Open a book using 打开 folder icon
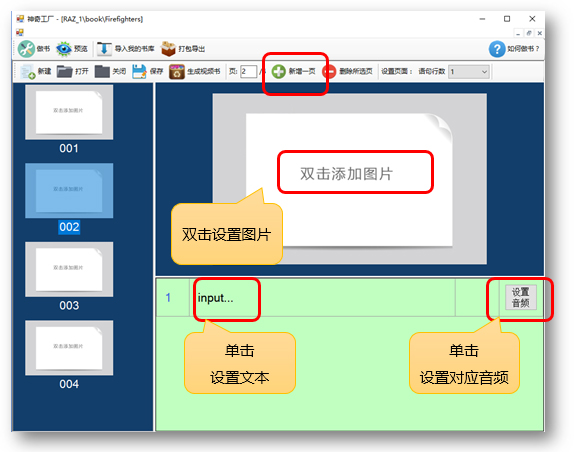Image resolution: width=574 pixels, height=452 pixels. (x=65, y=71)
